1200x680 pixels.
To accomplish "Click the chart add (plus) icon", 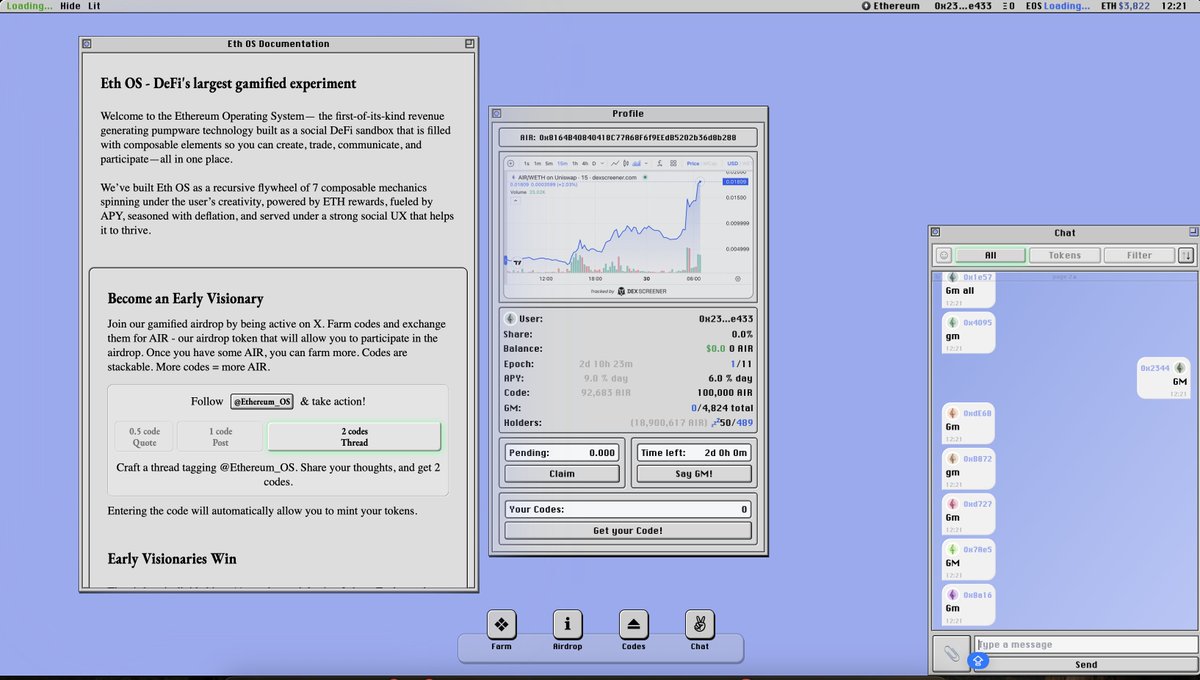I will click(511, 164).
